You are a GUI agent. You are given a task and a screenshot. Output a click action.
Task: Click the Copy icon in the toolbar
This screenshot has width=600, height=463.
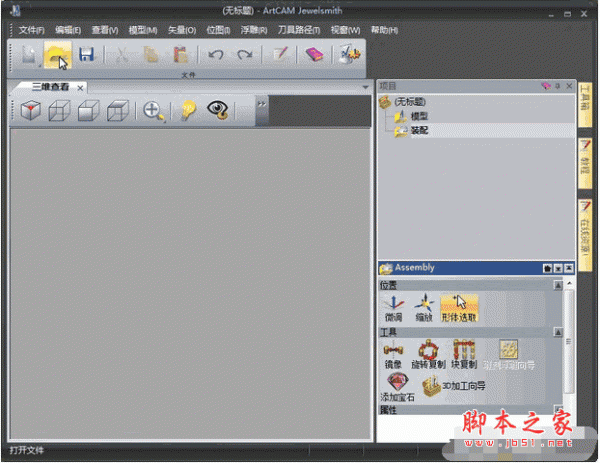pyautogui.click(x=151, y=55)
